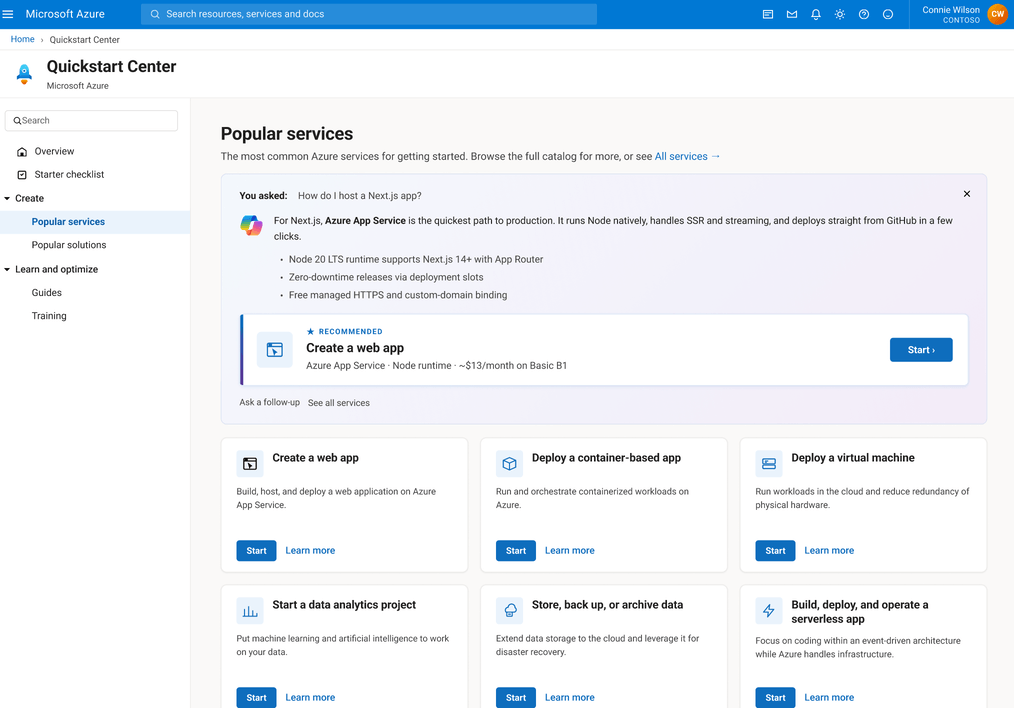Click the Quickstart Center breadcrumb text
The image size is (1014, 708).
coord(85,40)
